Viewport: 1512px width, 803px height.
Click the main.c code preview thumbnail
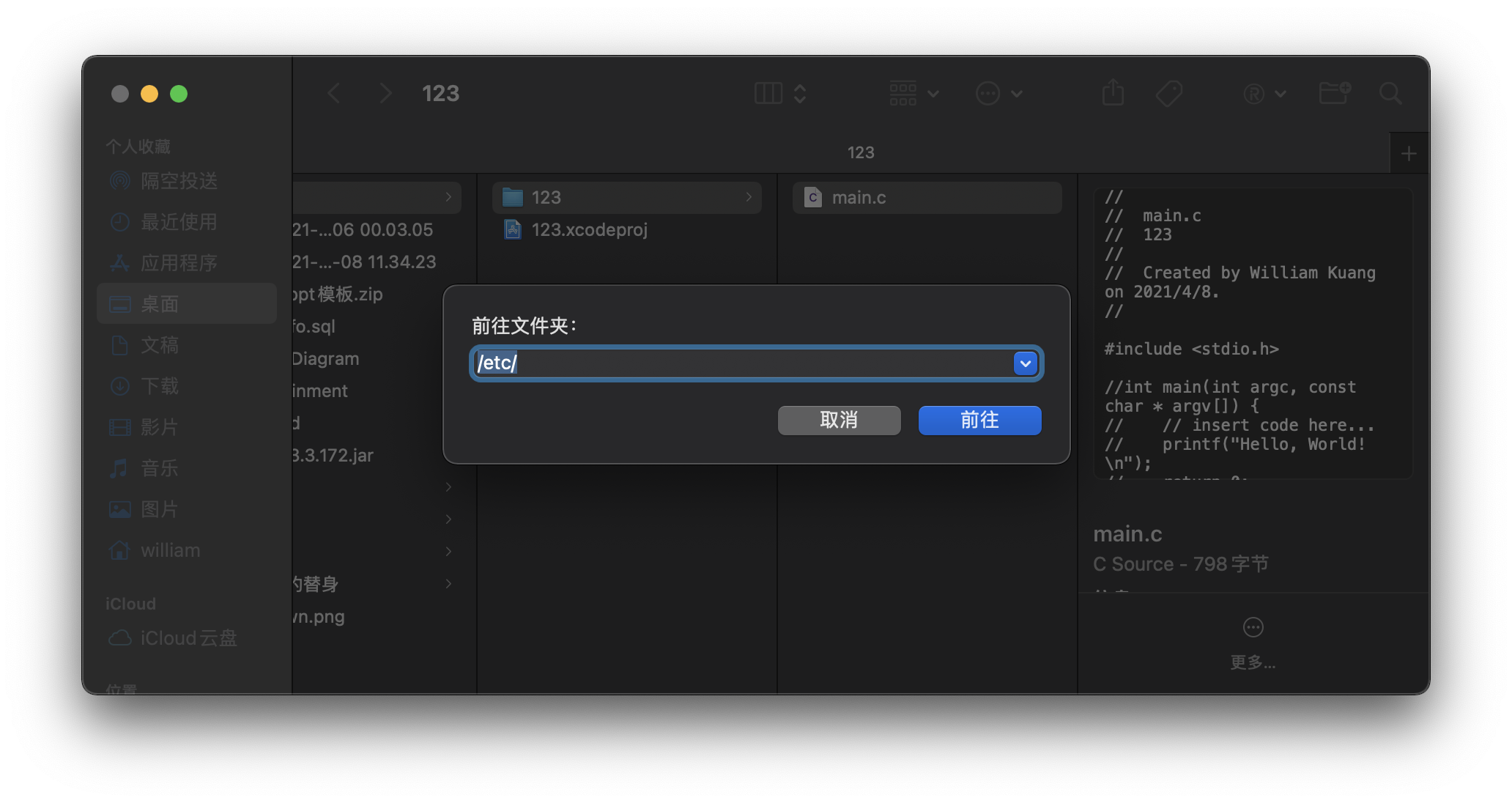(x=1253, y=333)
